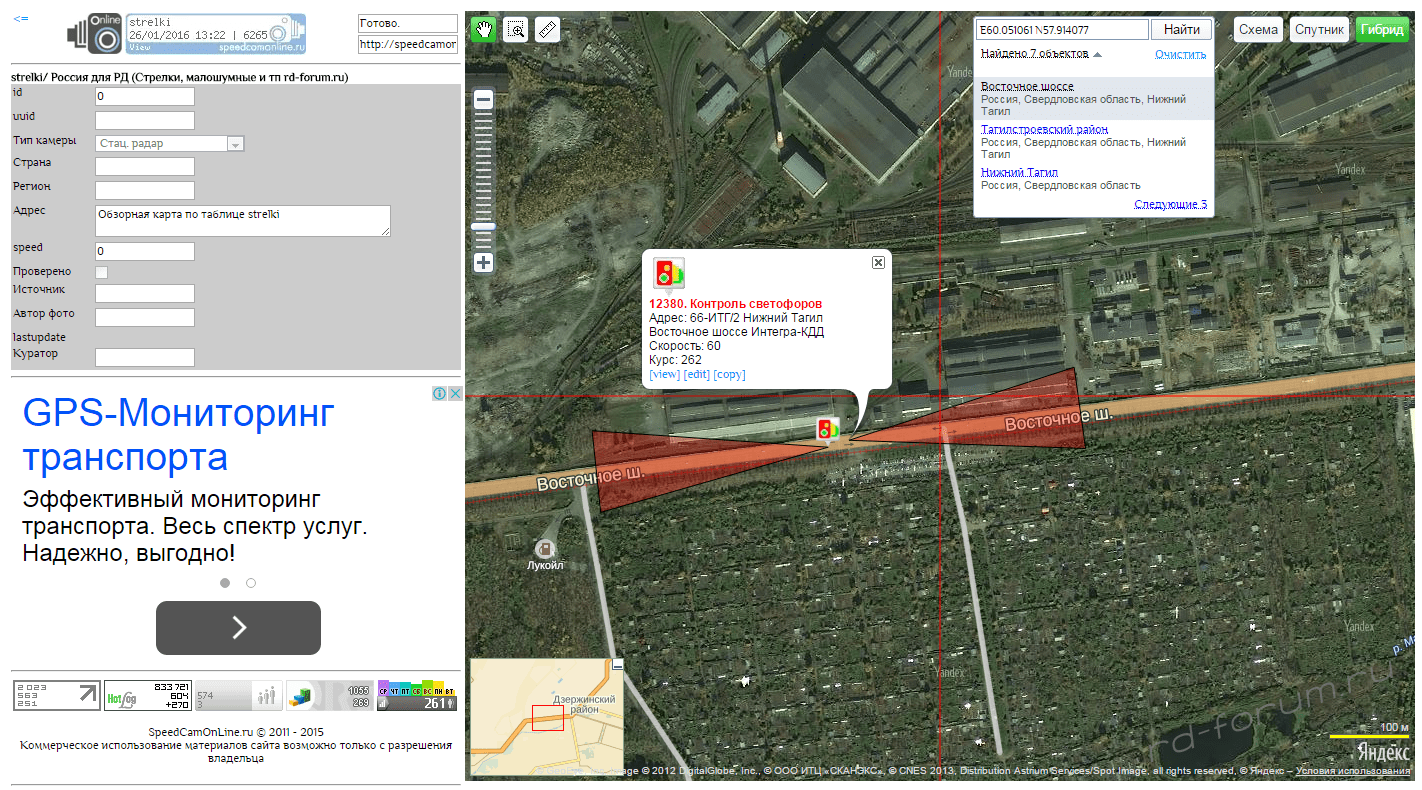Select the first ad carousel dot
Screen dimensions: 1422x790
pos(225,582)
